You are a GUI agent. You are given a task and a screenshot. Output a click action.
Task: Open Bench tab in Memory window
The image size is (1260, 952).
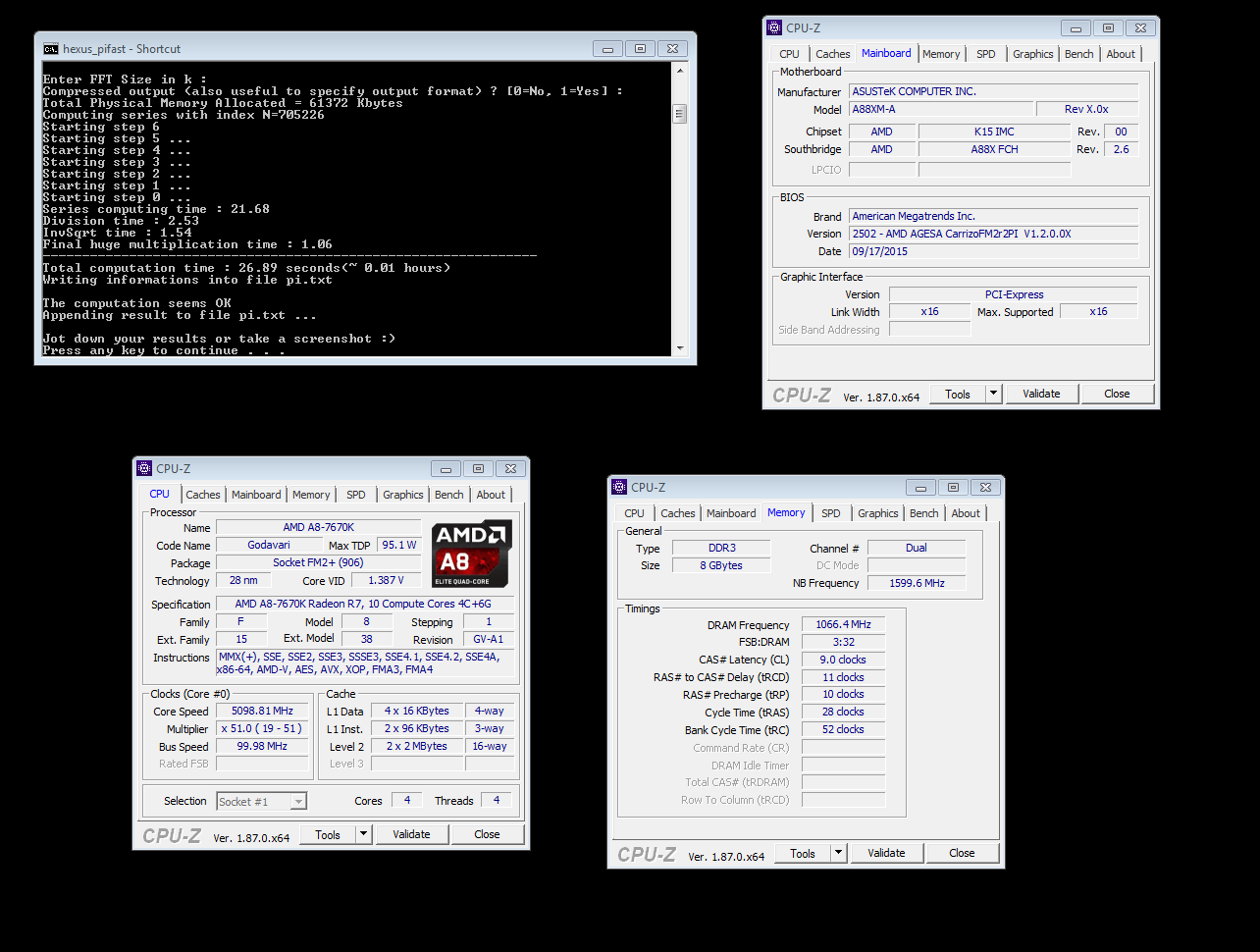[924, 513]
